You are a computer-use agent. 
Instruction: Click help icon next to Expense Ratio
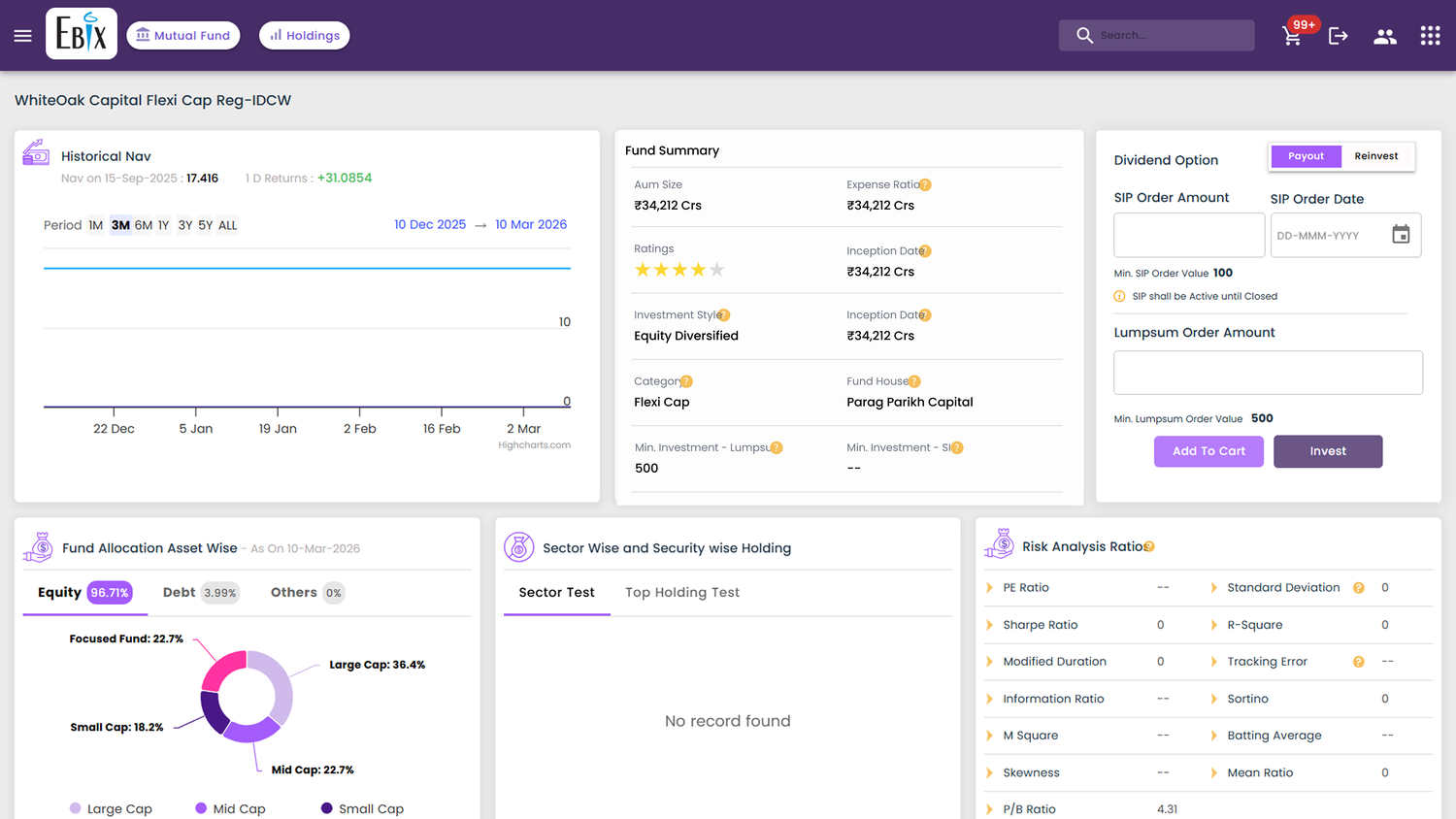(925, 184)
